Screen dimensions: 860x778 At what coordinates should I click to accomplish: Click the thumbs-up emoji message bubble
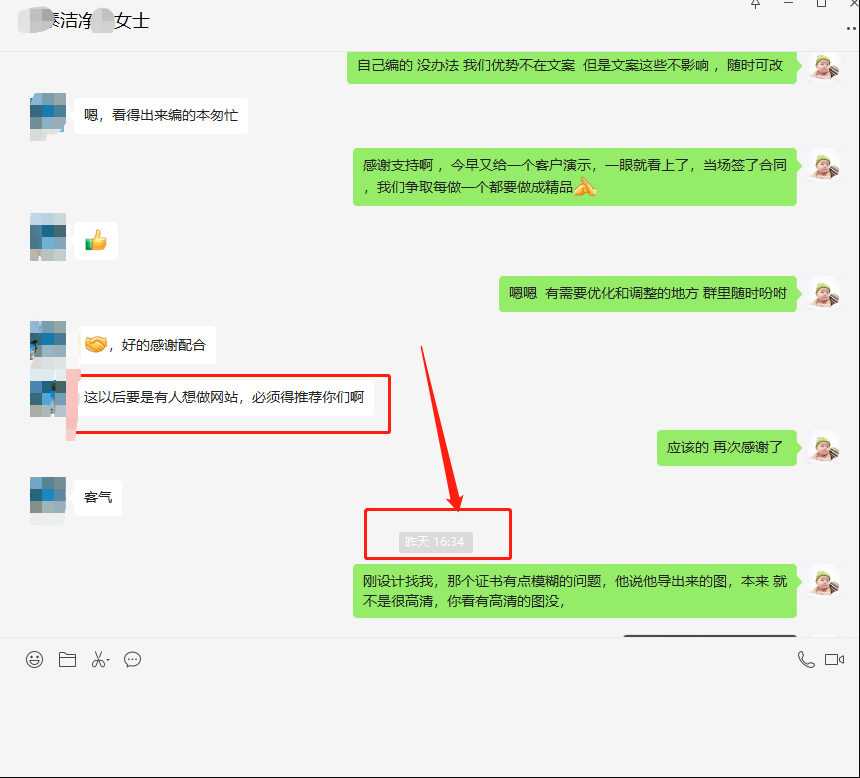96,241
